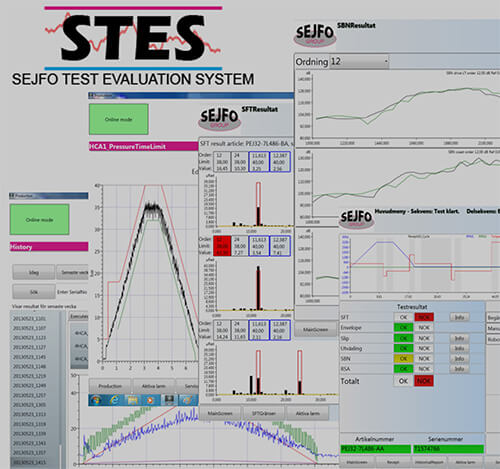Screen dimensions: 500x469
Task: Click the Production button below pressure graph
Action: [x=110, y=386]
